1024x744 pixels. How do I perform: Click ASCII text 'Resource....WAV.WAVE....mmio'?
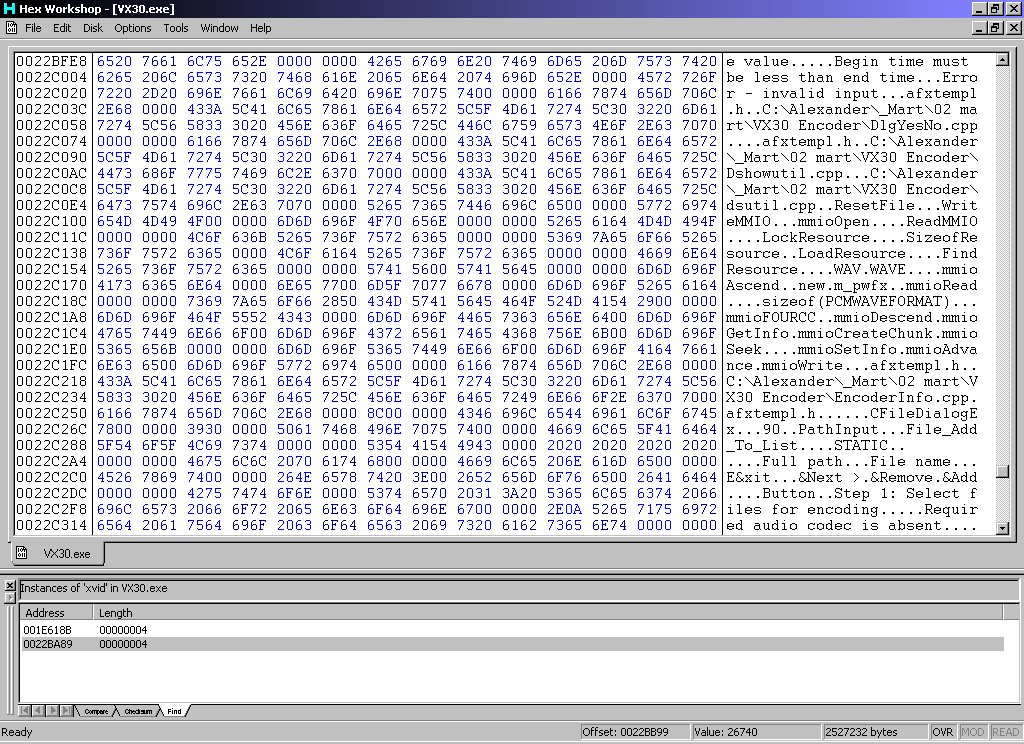[x=852, y=269]
